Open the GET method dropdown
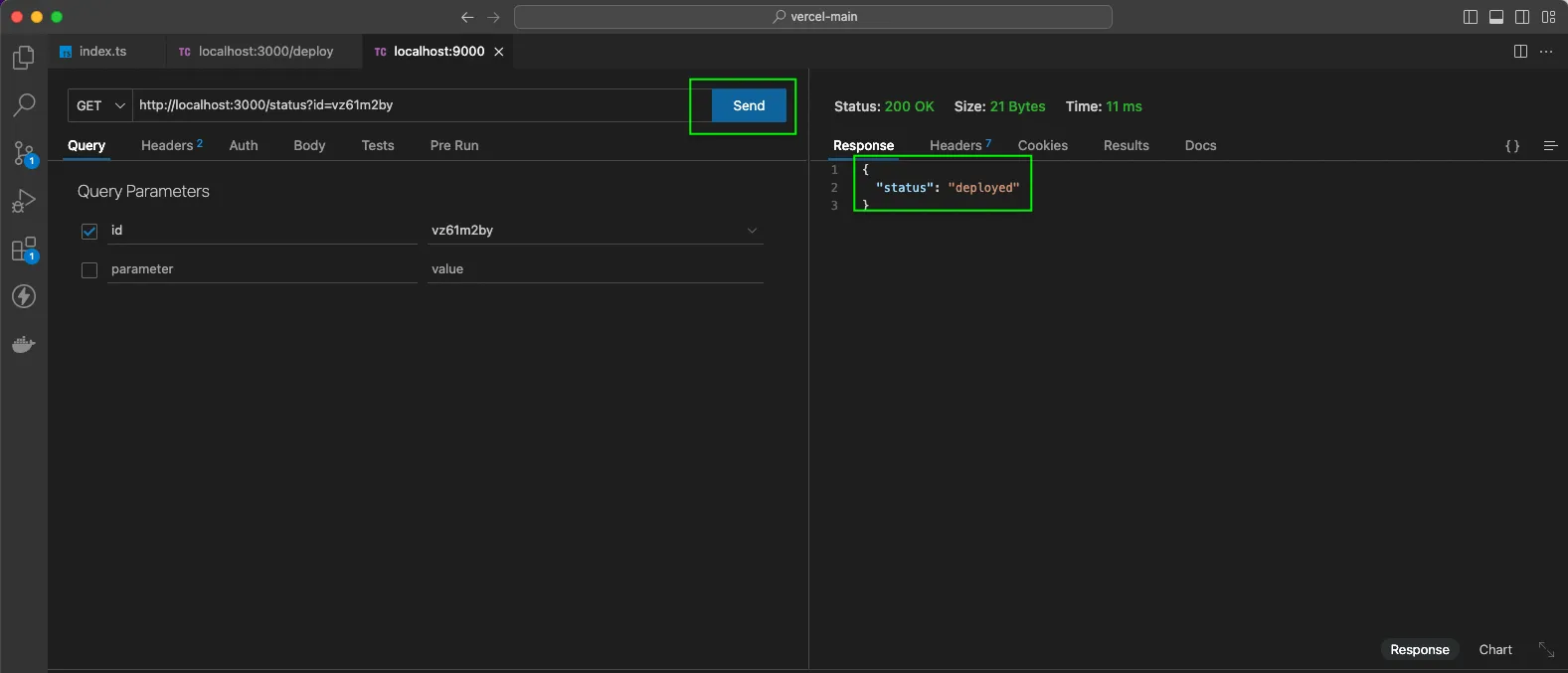Viewport: 1568px width, 673px height. pyautogui.click(x=100, y=105)
